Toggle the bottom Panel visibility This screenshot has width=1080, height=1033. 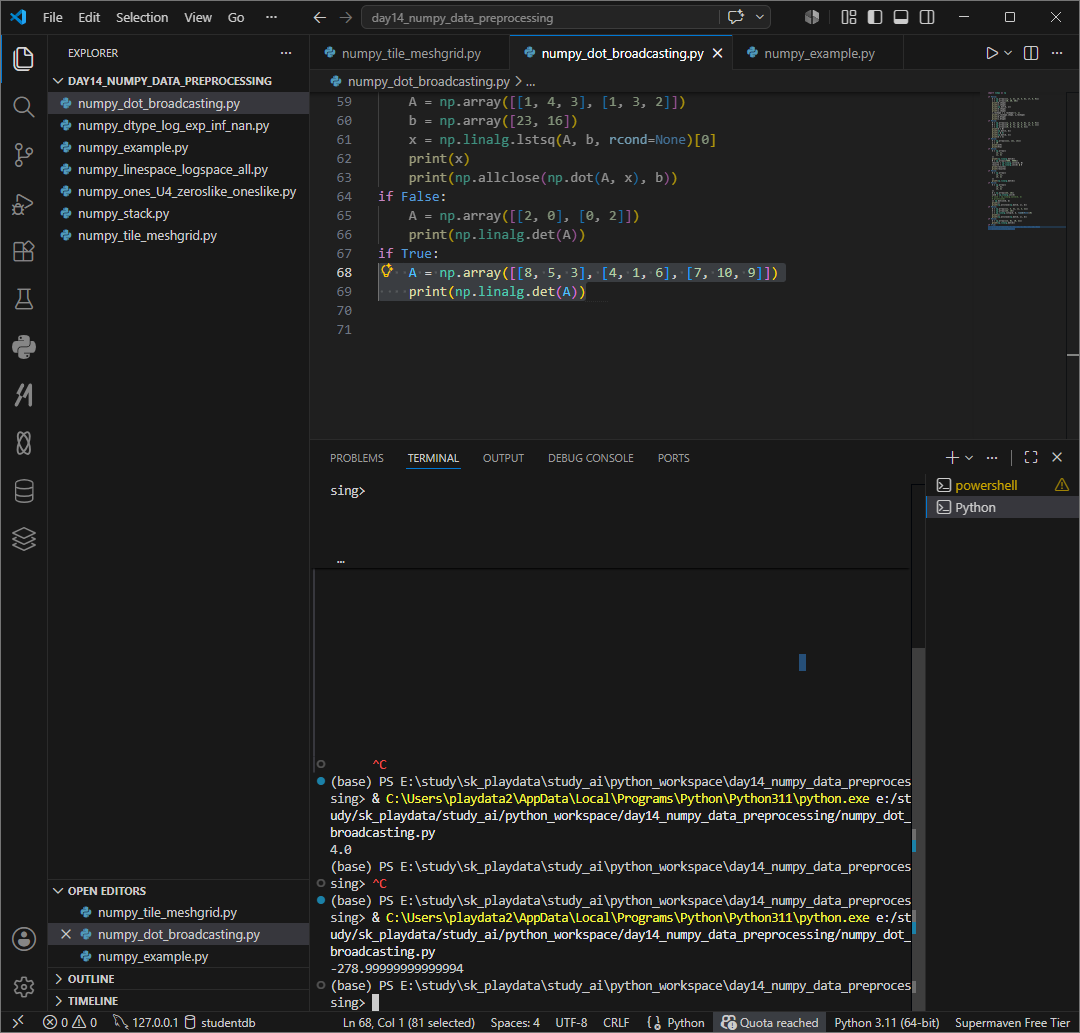click(x=901, y=17)
